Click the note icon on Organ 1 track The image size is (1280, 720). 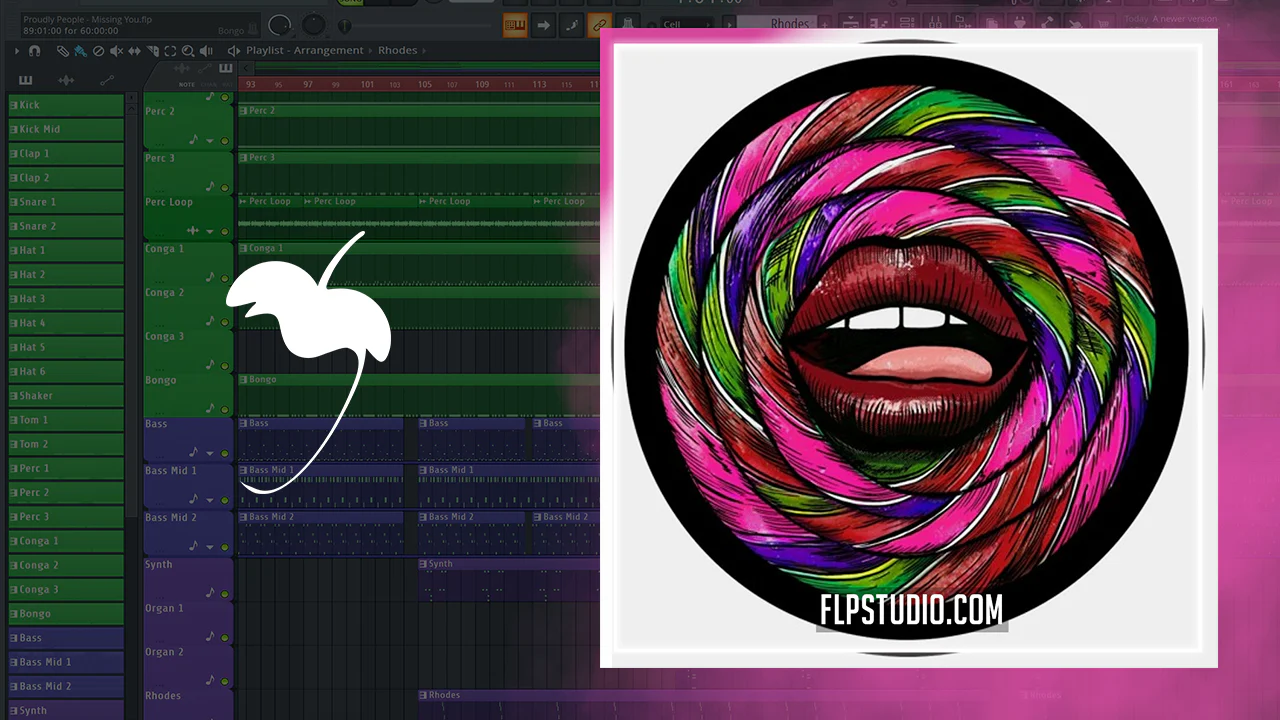(x=210, y=637)
